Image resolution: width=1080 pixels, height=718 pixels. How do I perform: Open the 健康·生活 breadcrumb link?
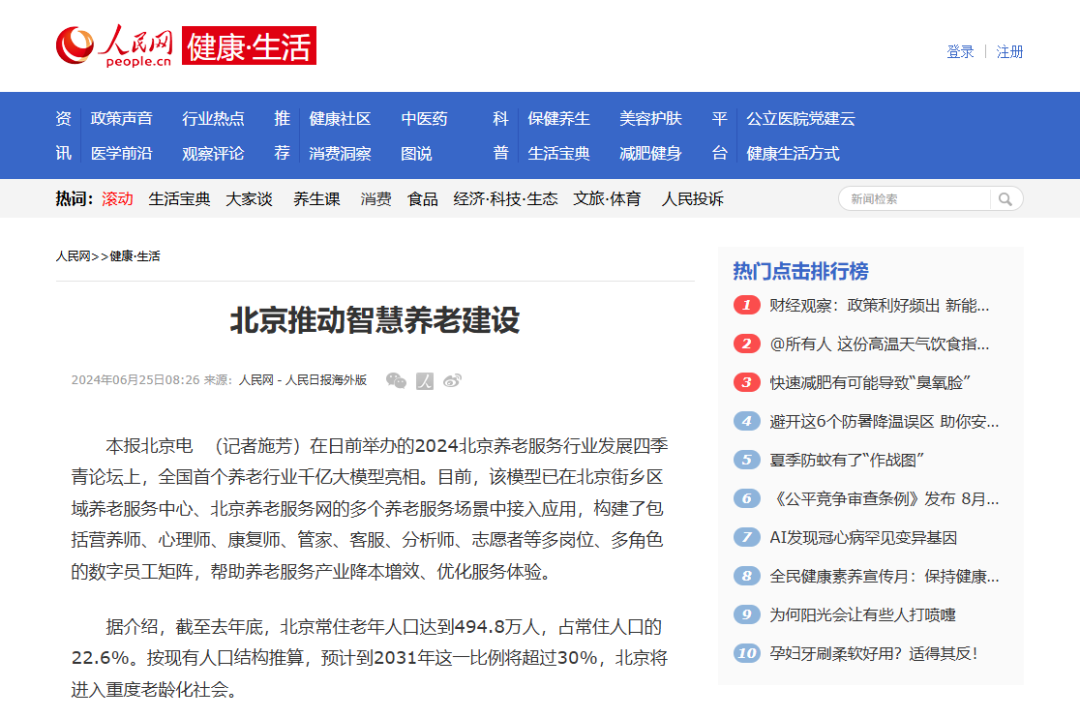(x=135, y=256)
